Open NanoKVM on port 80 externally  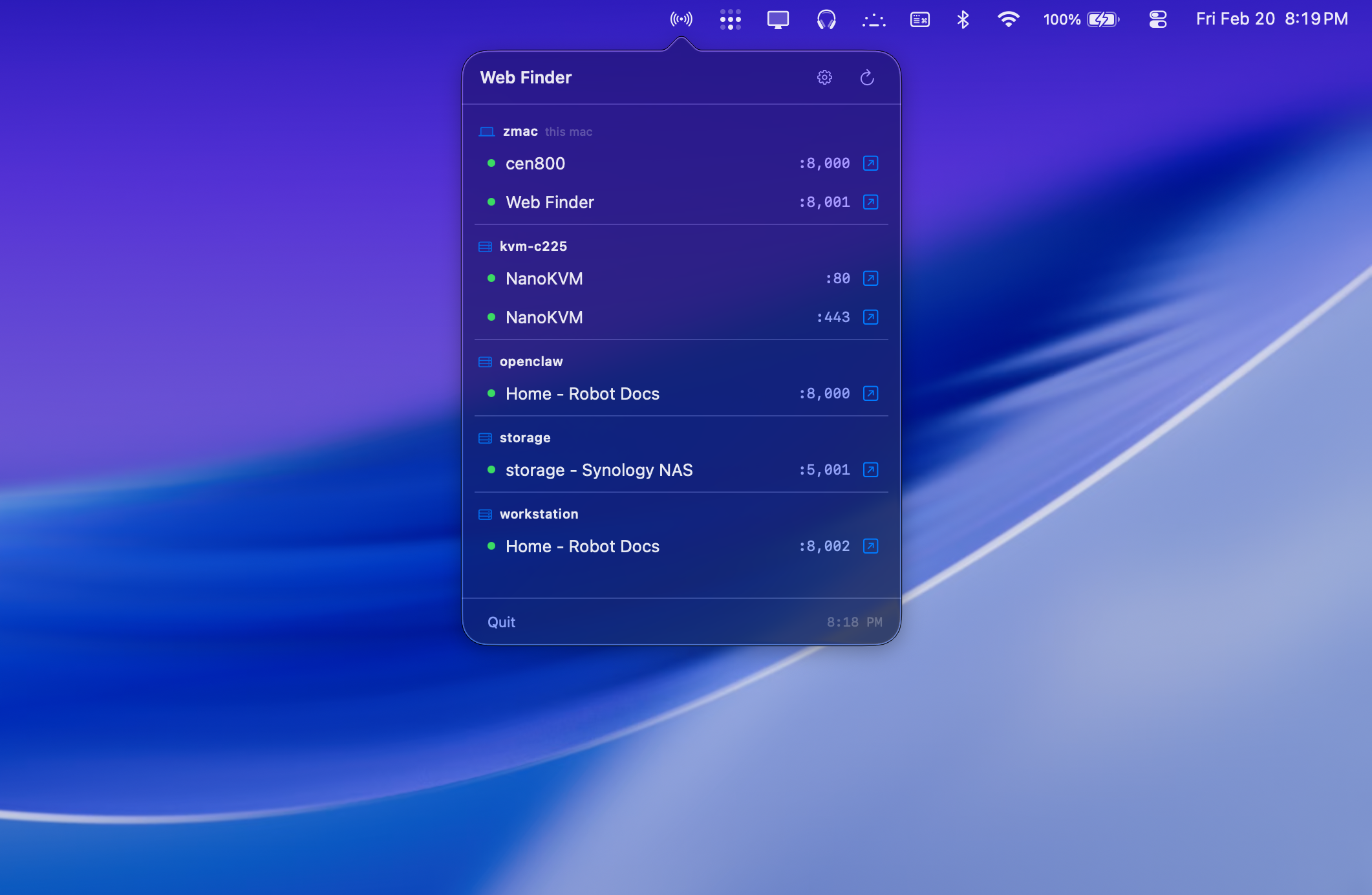click(871, 278)
